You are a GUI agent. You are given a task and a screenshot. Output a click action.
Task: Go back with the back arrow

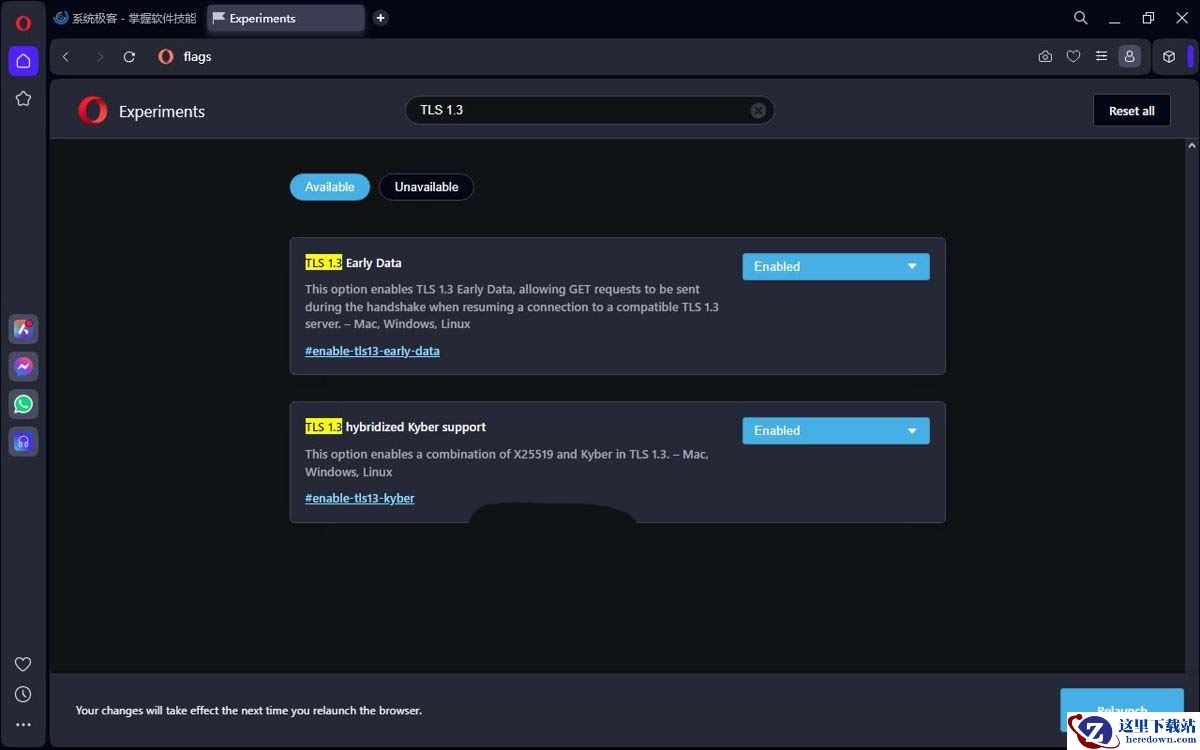click(66, 57)
